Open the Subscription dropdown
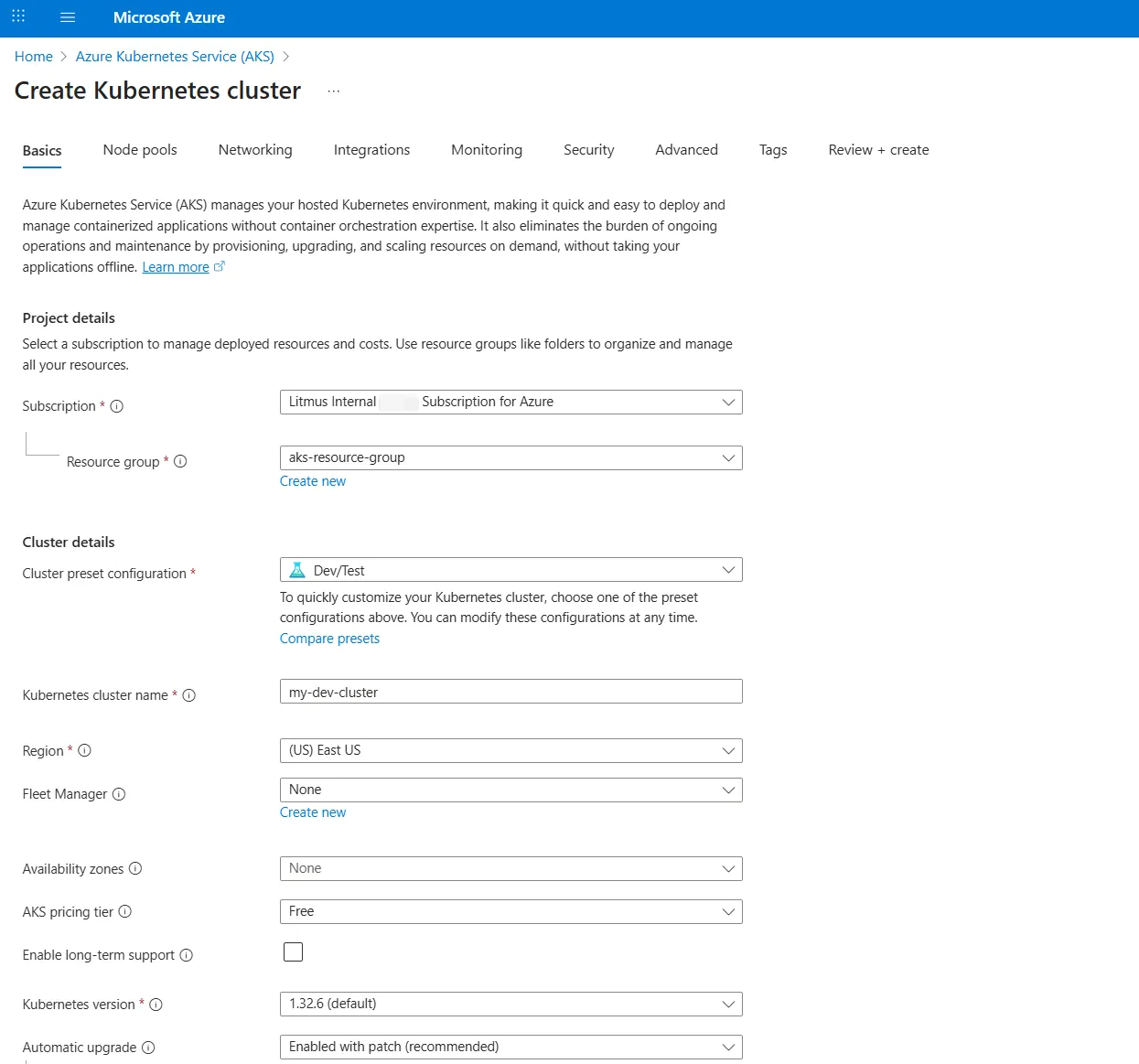This screenshot has width=1139, height=1064. 510,403
